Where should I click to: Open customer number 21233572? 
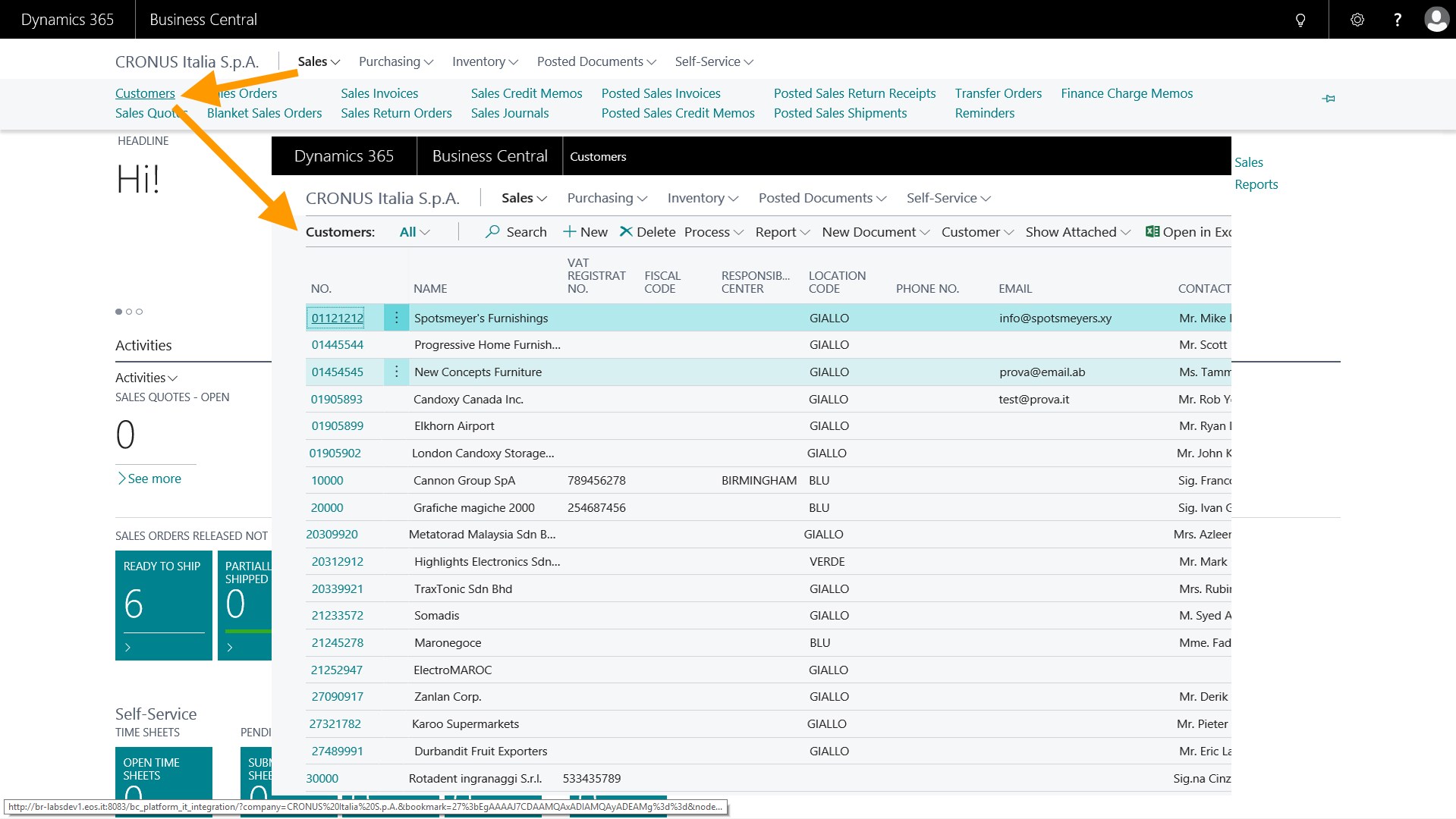[338, 615]
